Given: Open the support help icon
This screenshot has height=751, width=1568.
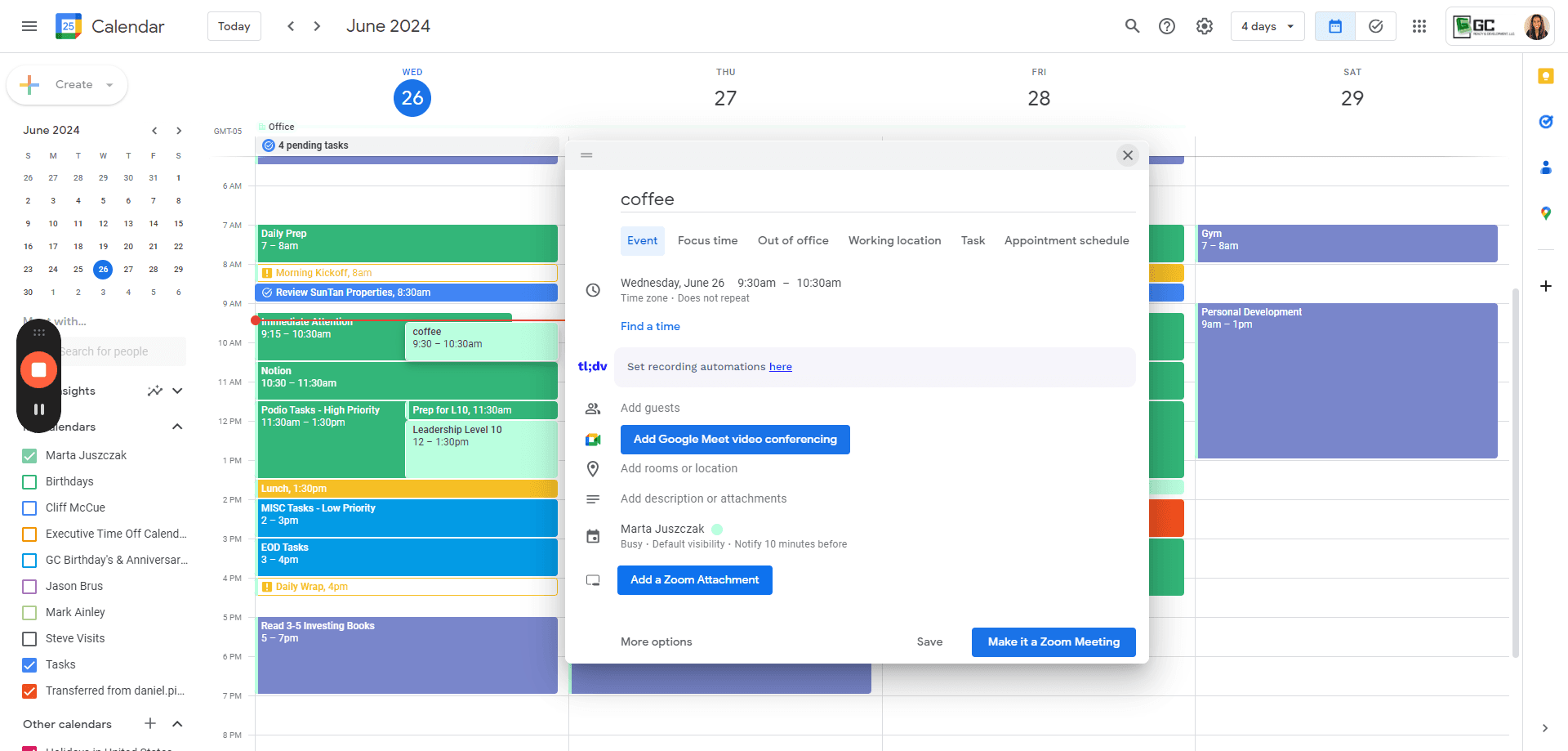Looking at the screenshot, I should (1167, 26).
